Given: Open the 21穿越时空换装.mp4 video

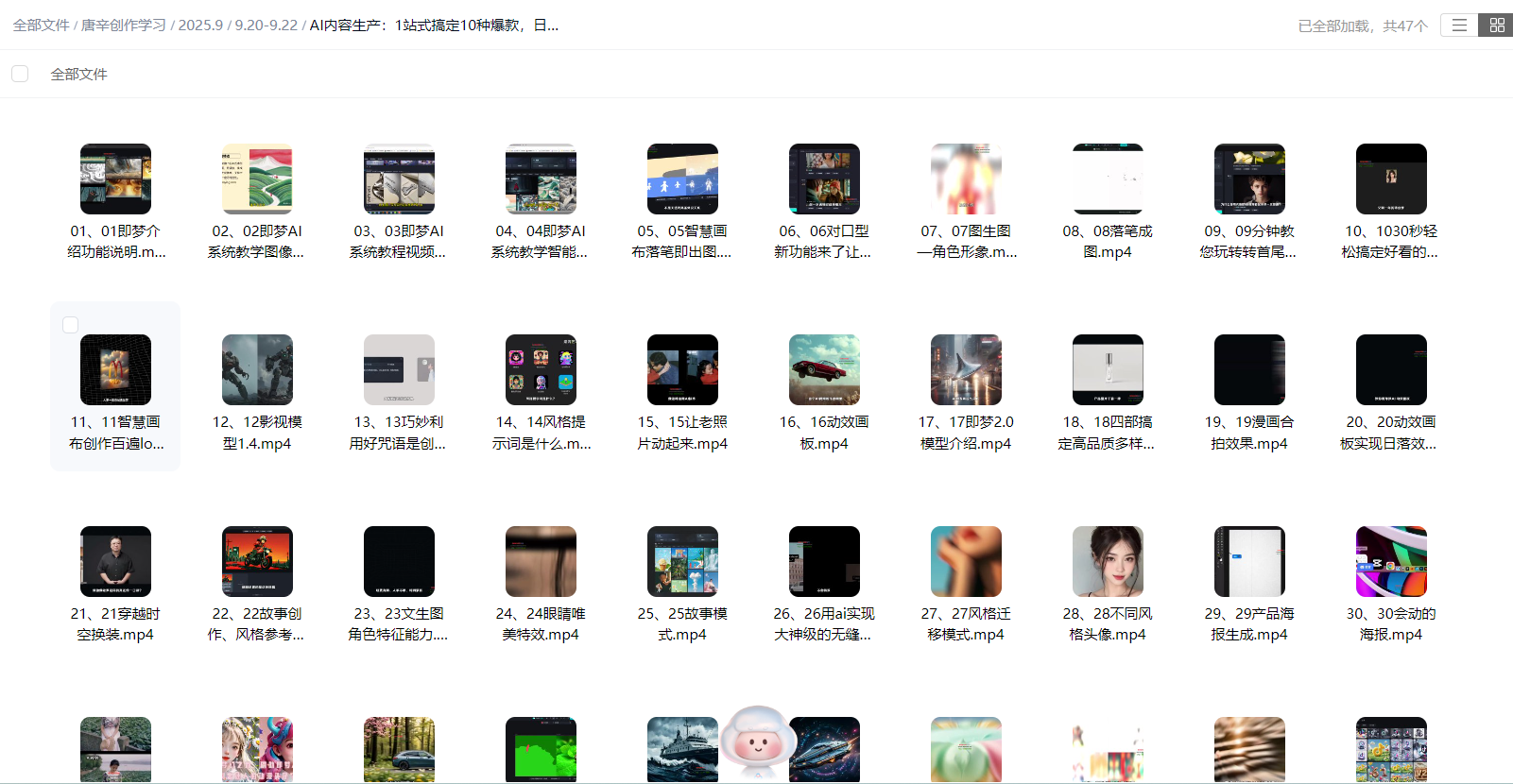Looking at the screenshot, I should pos(115,561).
